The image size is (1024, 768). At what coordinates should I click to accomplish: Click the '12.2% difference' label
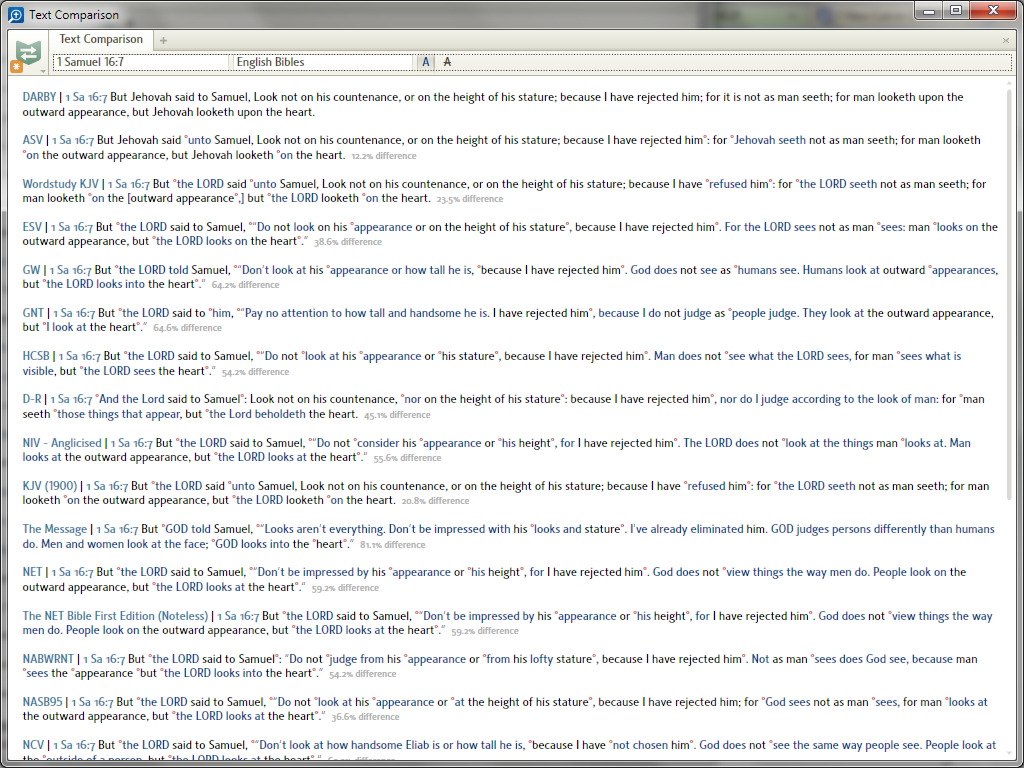point(384,156)
